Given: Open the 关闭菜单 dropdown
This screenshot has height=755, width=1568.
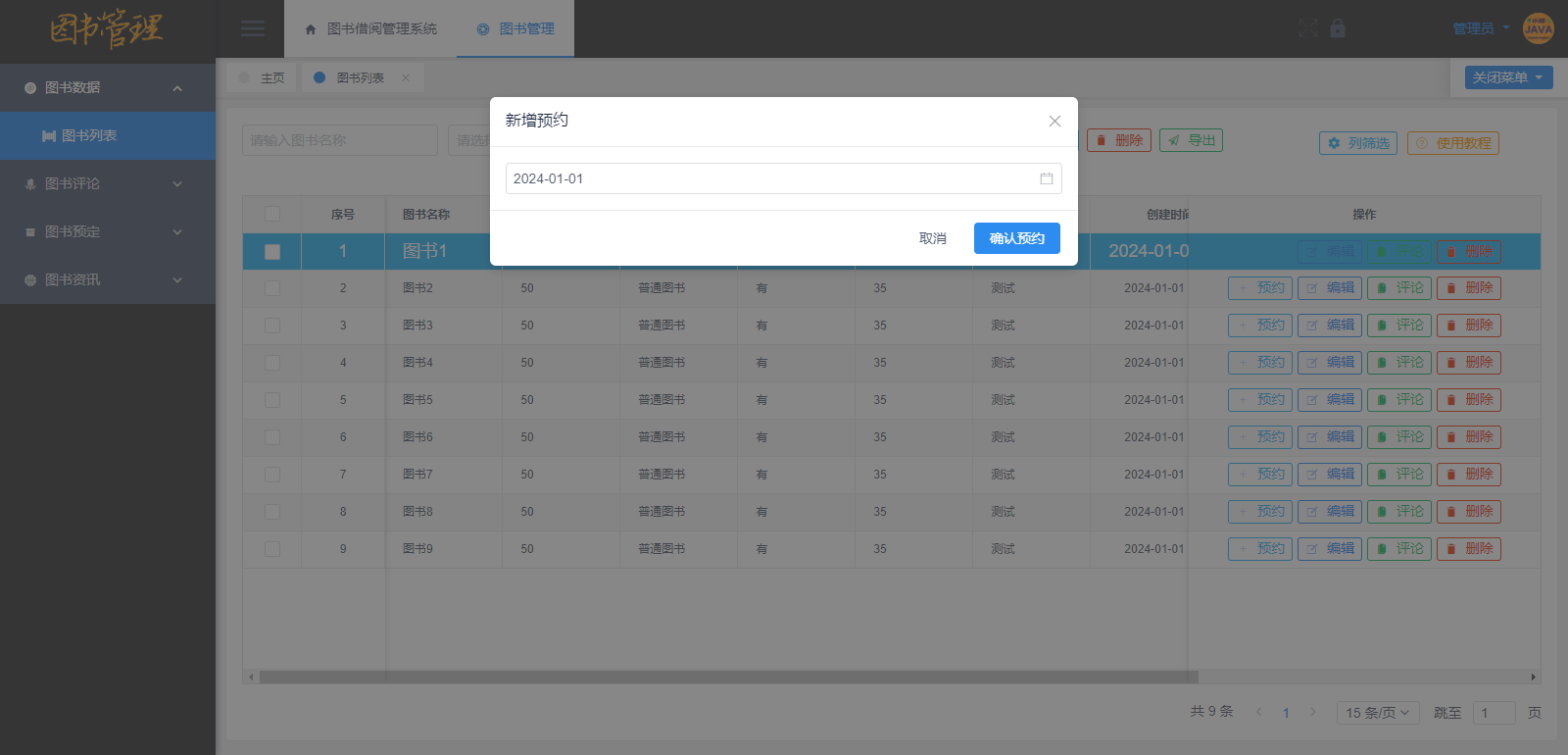Looking at the screenshot, I should pos(1508,77).
